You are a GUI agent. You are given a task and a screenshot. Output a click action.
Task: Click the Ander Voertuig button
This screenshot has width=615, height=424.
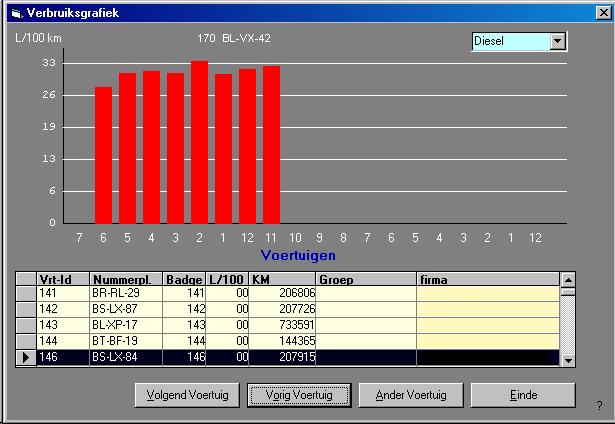click(x=404, y=395)
